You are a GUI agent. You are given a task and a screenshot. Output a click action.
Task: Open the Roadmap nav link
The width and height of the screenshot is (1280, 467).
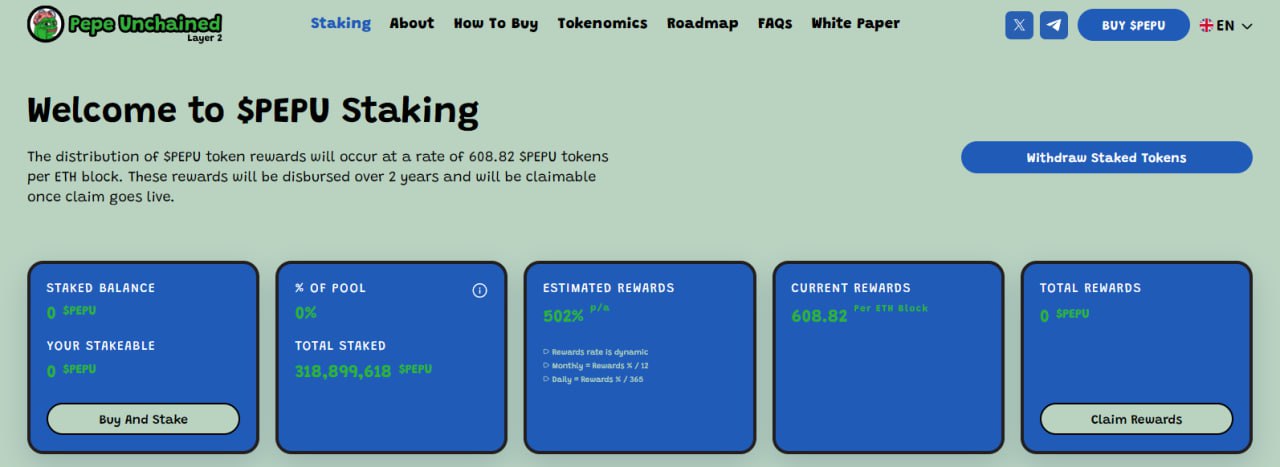[702, 23]
